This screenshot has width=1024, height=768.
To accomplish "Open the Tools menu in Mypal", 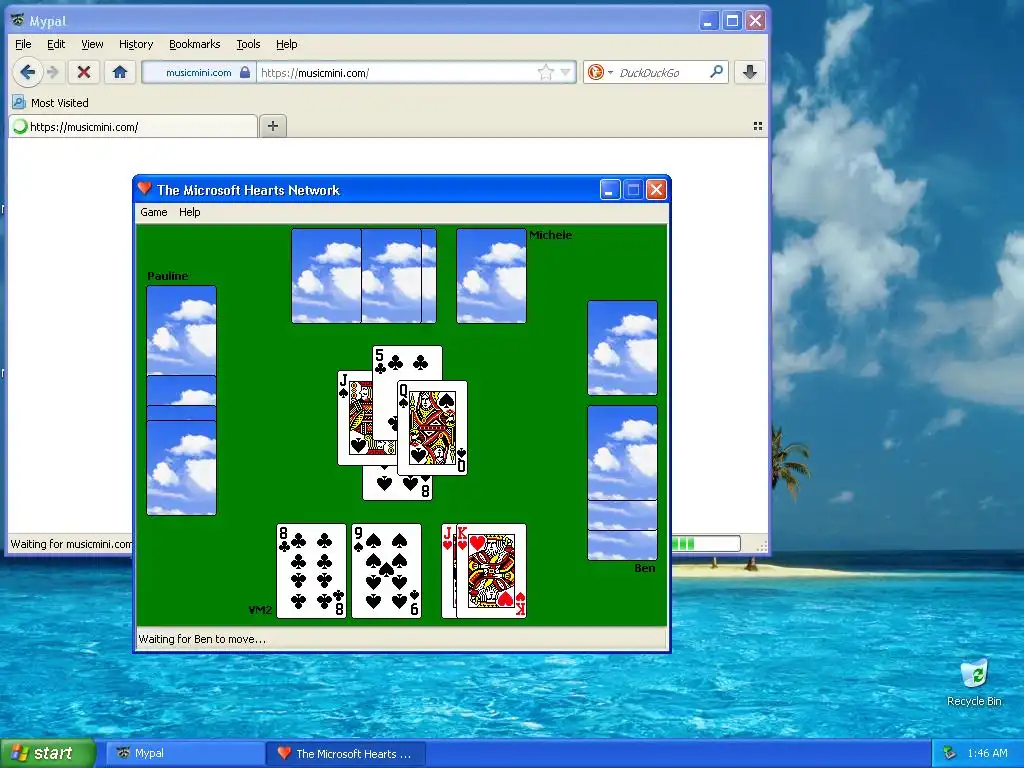I will 248,44.
